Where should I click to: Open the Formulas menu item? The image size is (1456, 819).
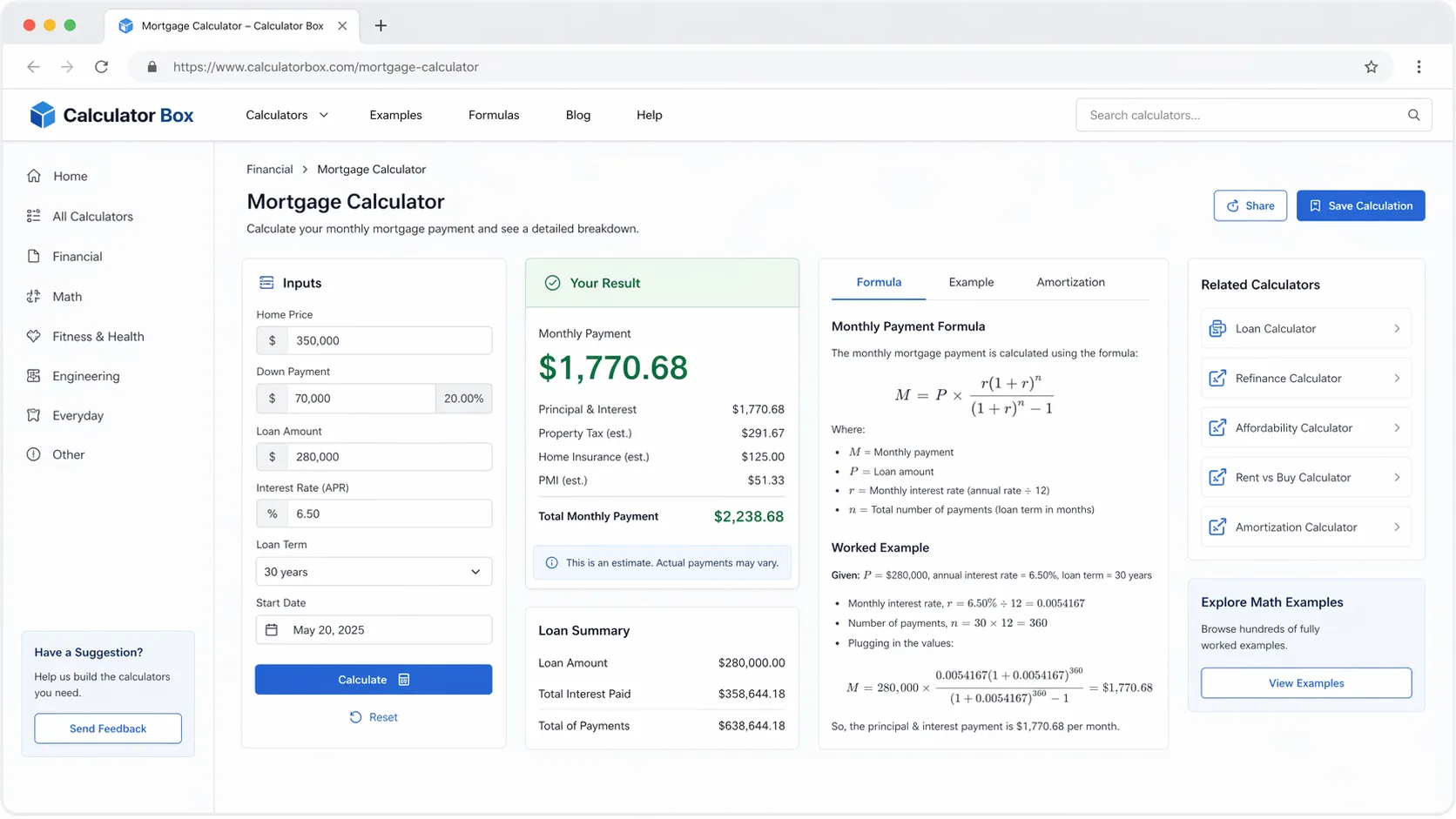[x=493, y=115]
